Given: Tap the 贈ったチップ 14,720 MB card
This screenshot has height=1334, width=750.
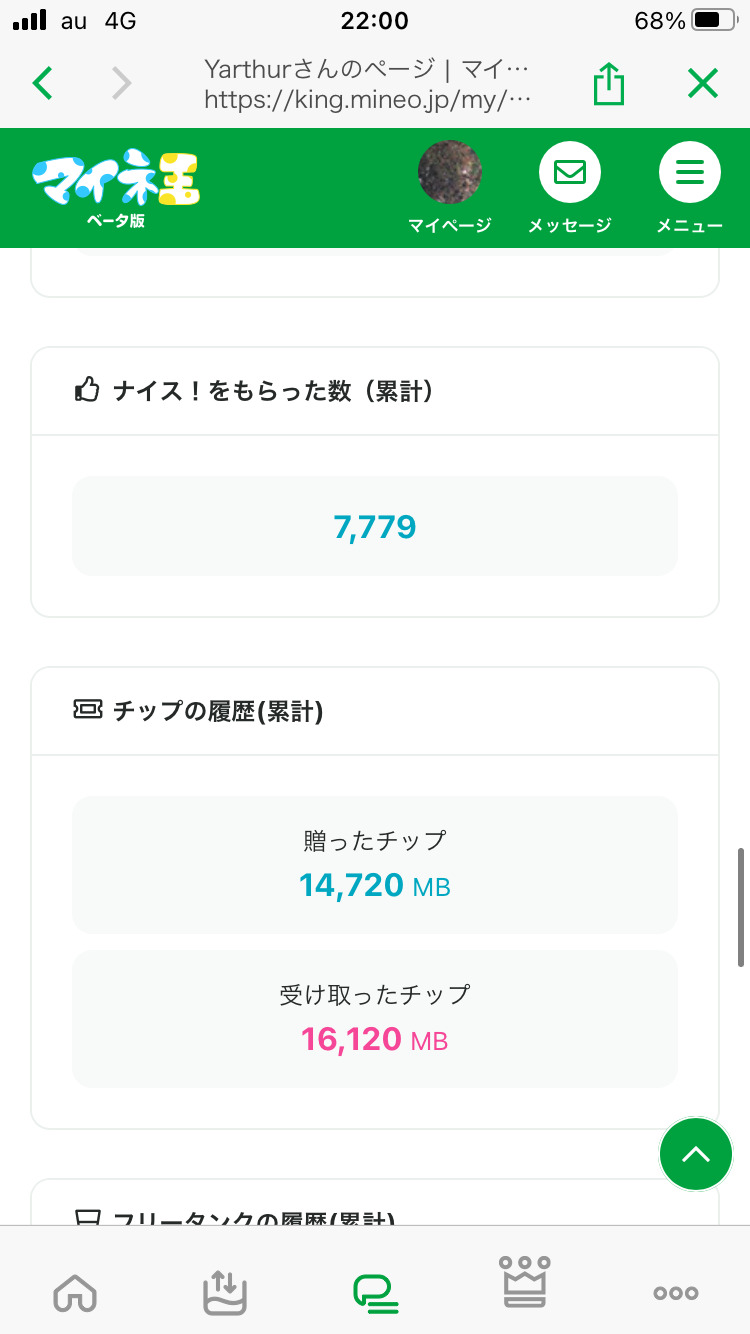Looking at the screenshot, I should (375, 864).
